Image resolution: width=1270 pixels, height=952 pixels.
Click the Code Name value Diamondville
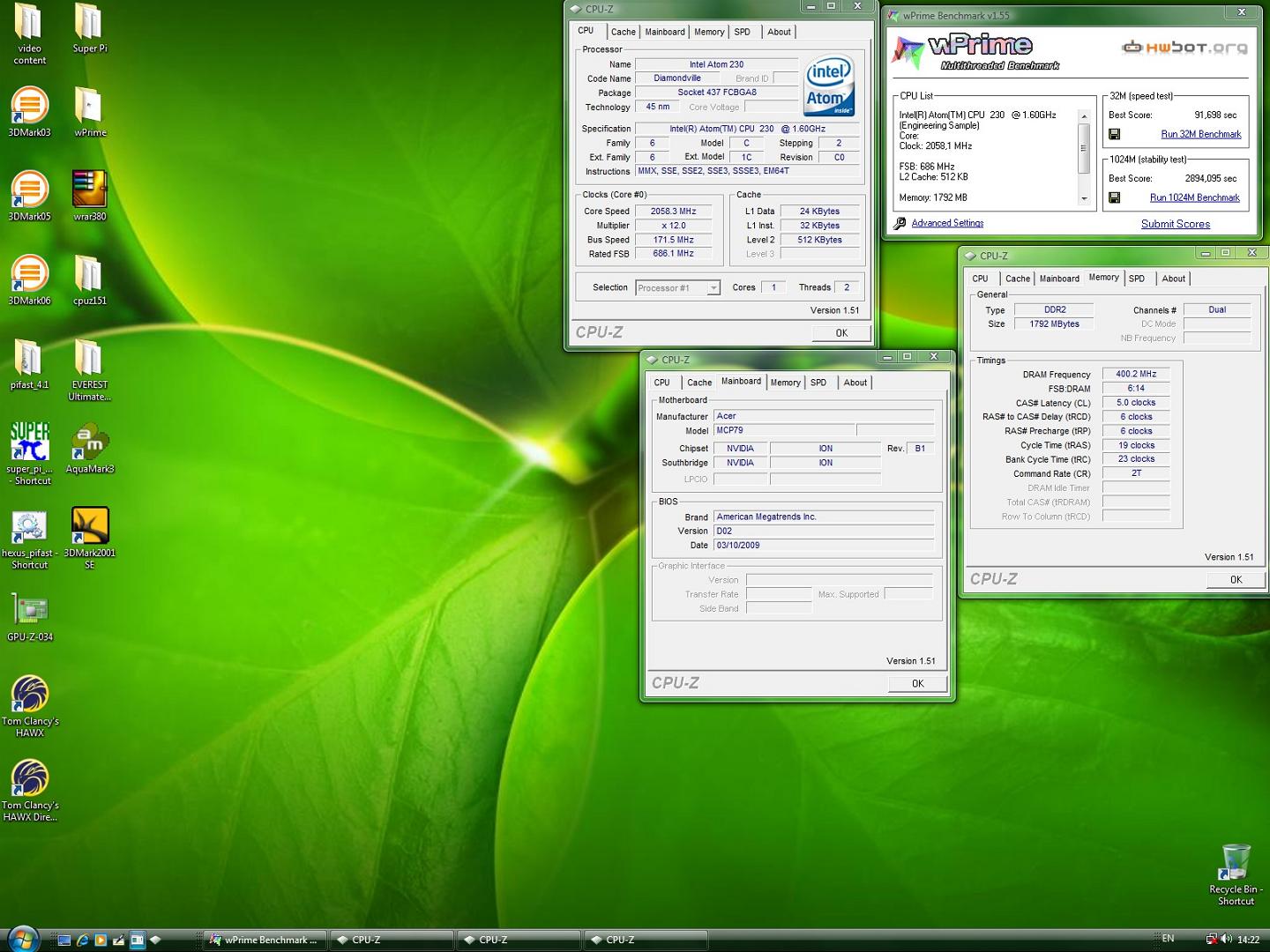coord(677,78)
